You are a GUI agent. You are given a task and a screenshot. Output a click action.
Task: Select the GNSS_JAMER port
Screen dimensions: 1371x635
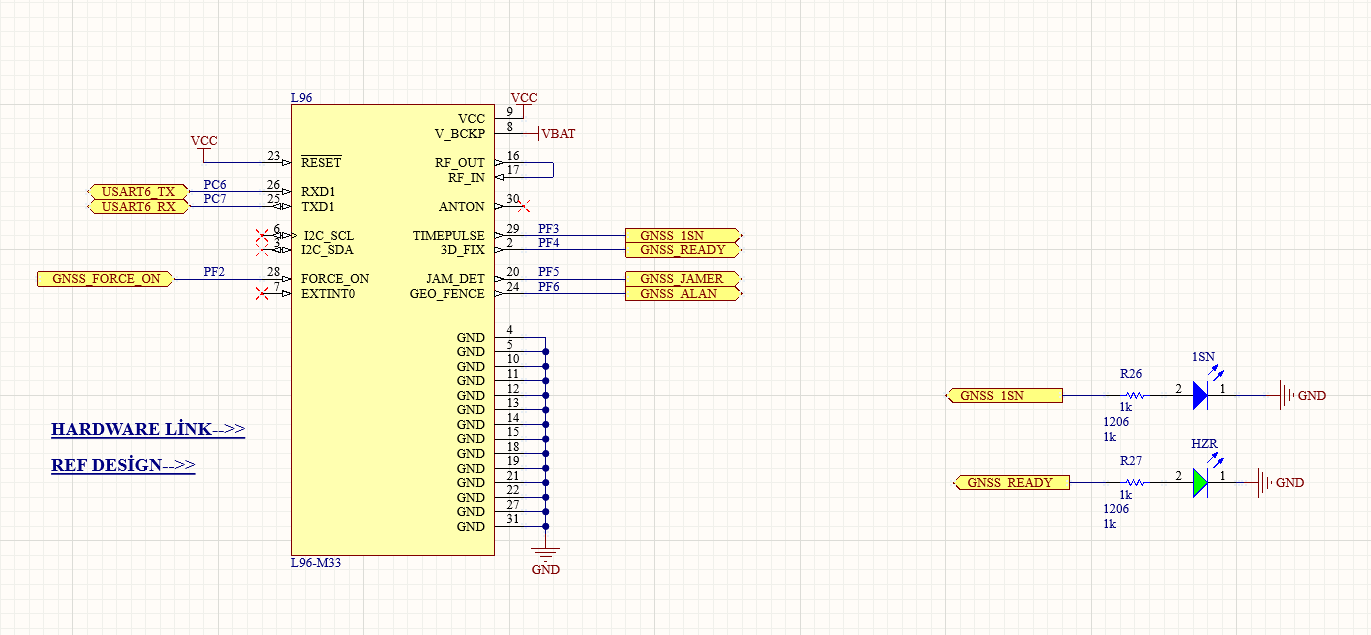tap(684, 279)
